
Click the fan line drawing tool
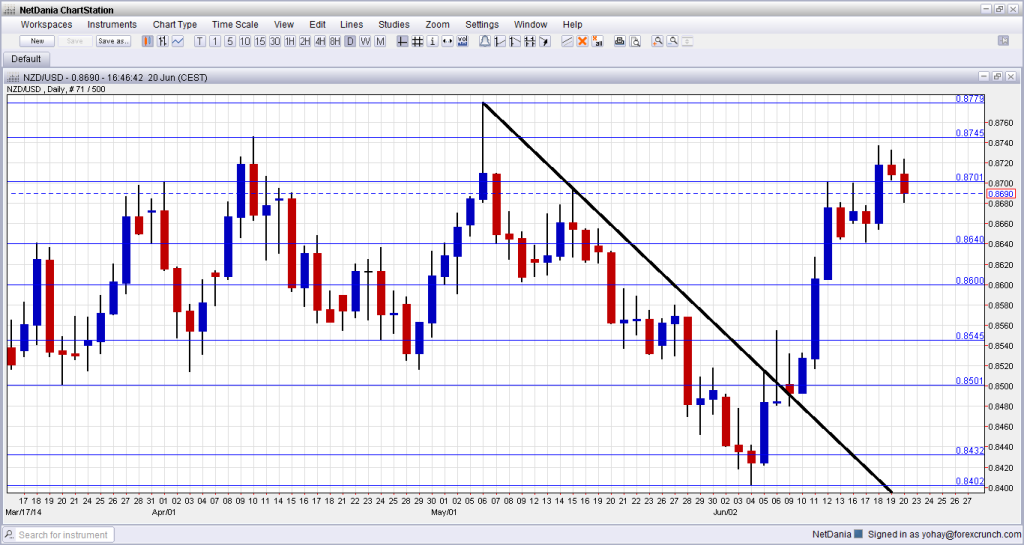[x=515, y=41]
